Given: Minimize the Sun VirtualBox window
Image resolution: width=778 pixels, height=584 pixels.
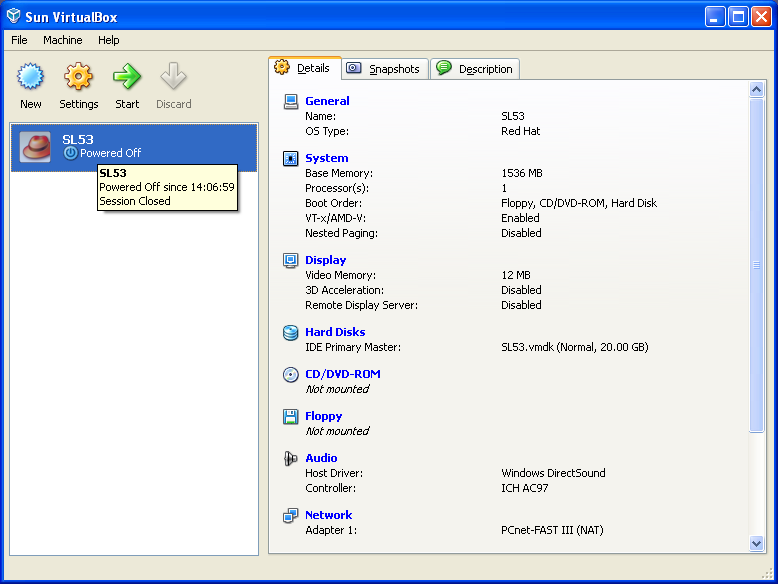Looking at the screenshot, I should click(x=715, y=17).
